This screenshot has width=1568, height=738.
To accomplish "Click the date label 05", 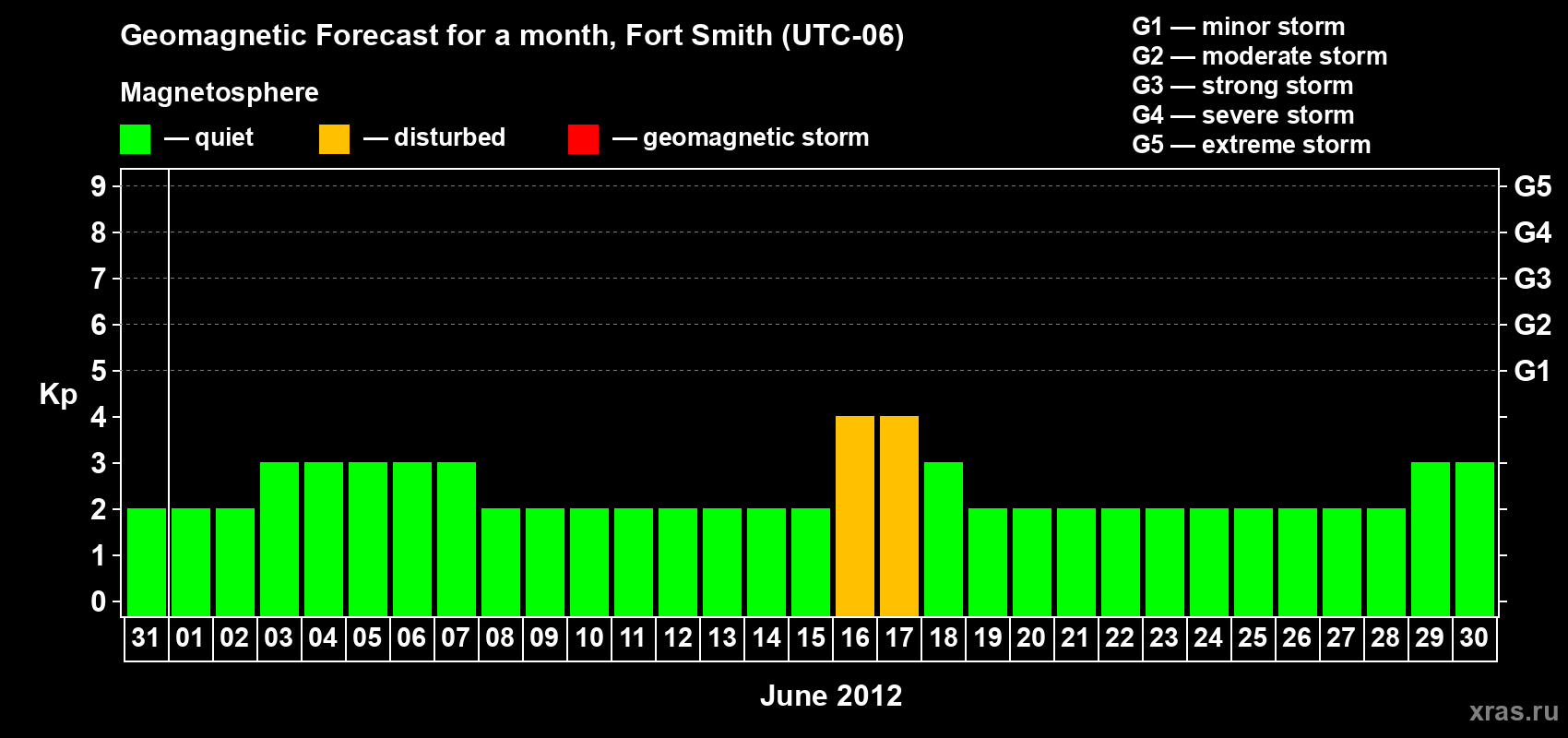I will [367, 637].
